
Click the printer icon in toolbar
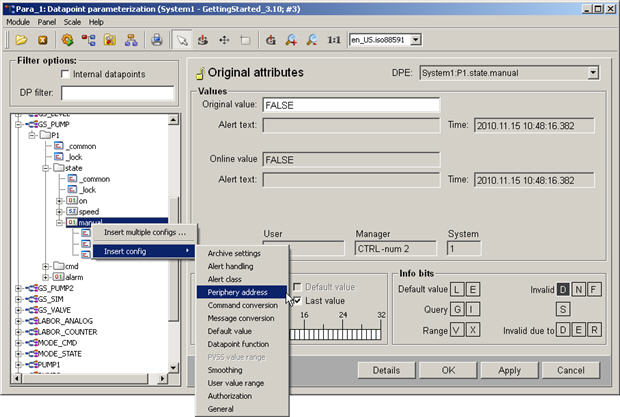(157, 40)
